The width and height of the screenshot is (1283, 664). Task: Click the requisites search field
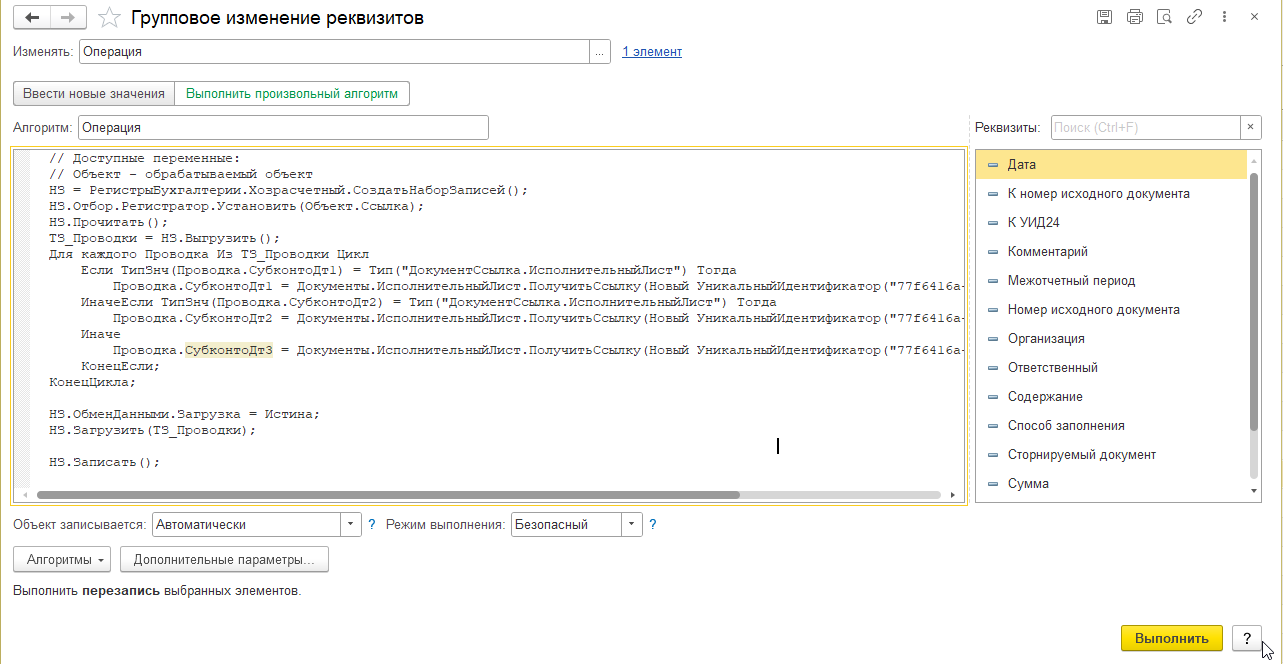point(1145,128)
